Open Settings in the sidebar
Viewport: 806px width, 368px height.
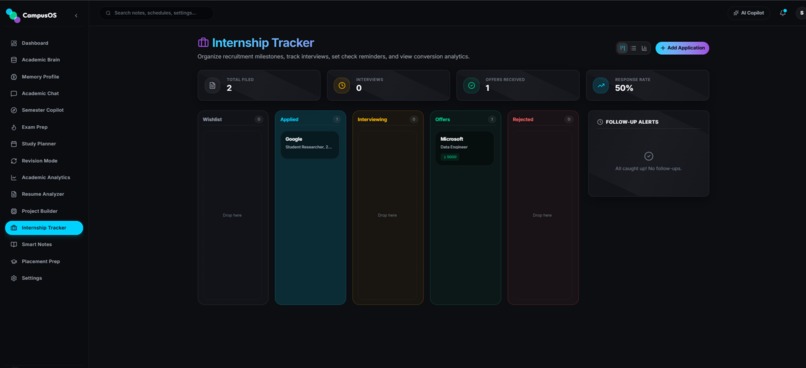tap(44, 278)
